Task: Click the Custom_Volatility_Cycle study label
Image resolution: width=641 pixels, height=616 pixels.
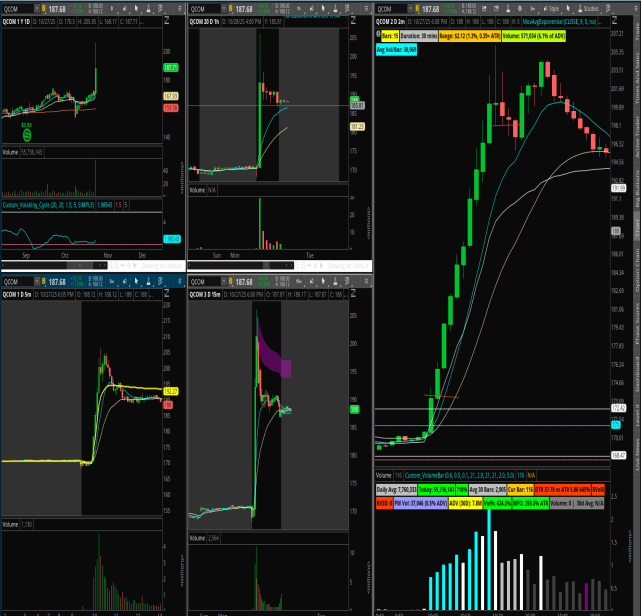Action: (48, 205)
